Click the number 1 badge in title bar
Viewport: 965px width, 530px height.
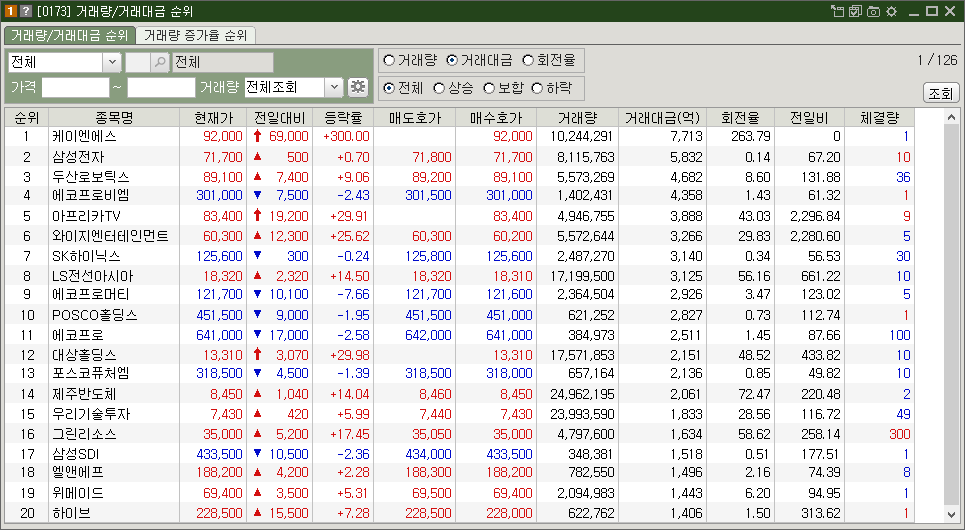pyautogui.click(x=10, y=11)
